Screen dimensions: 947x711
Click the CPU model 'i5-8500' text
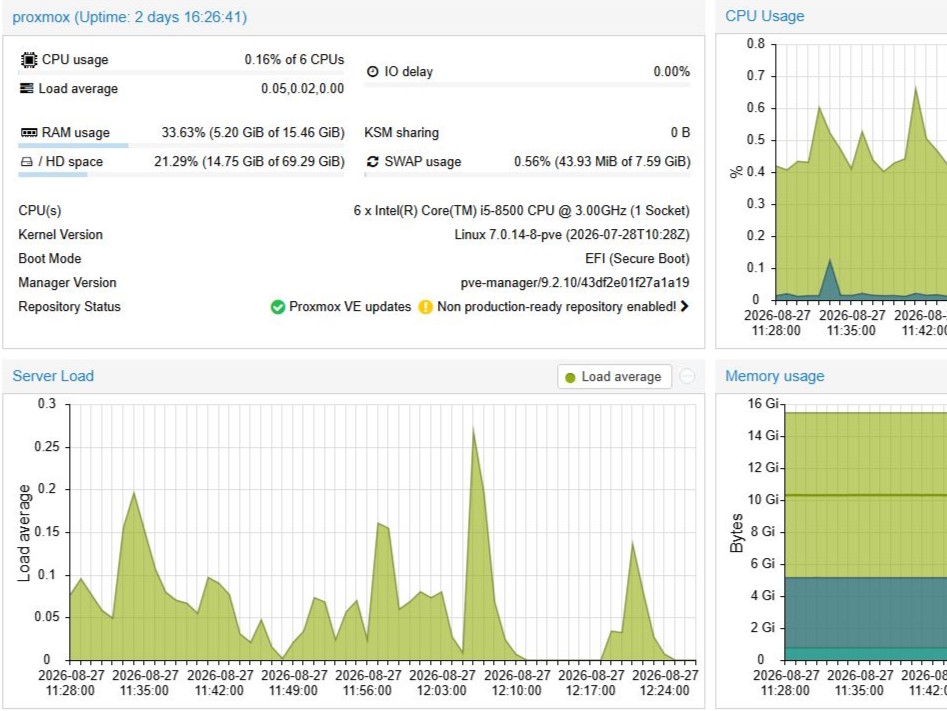tap(502, 210)
